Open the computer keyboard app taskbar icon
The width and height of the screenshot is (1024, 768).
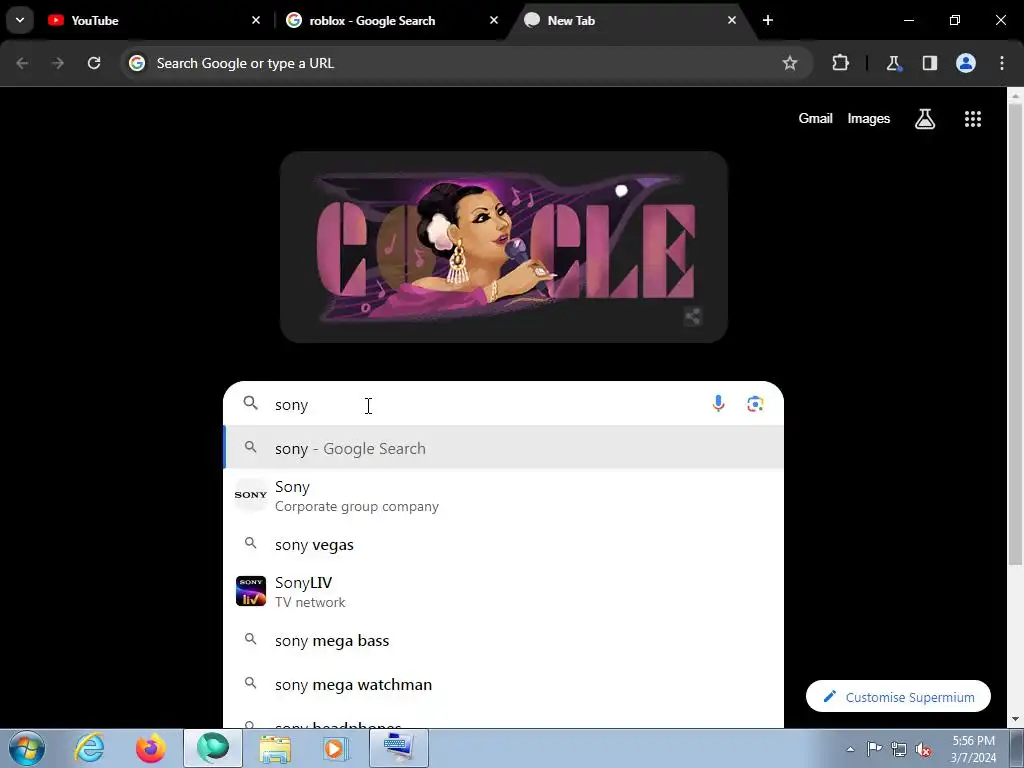tap(398, 748)
